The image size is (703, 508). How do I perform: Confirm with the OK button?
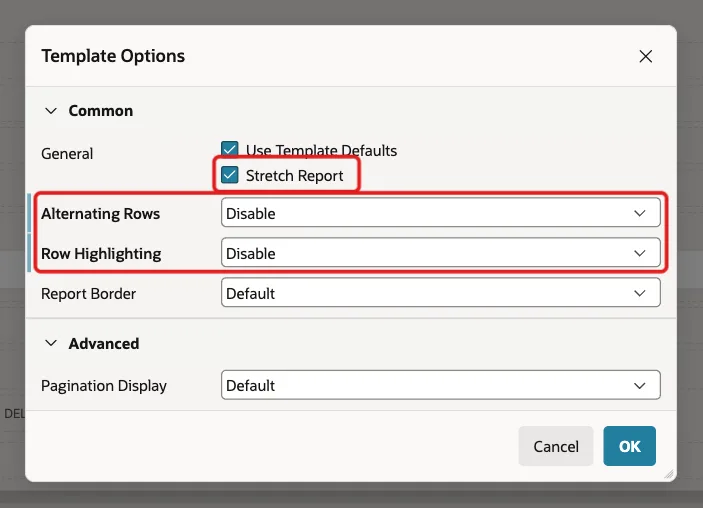click(629, 446)
